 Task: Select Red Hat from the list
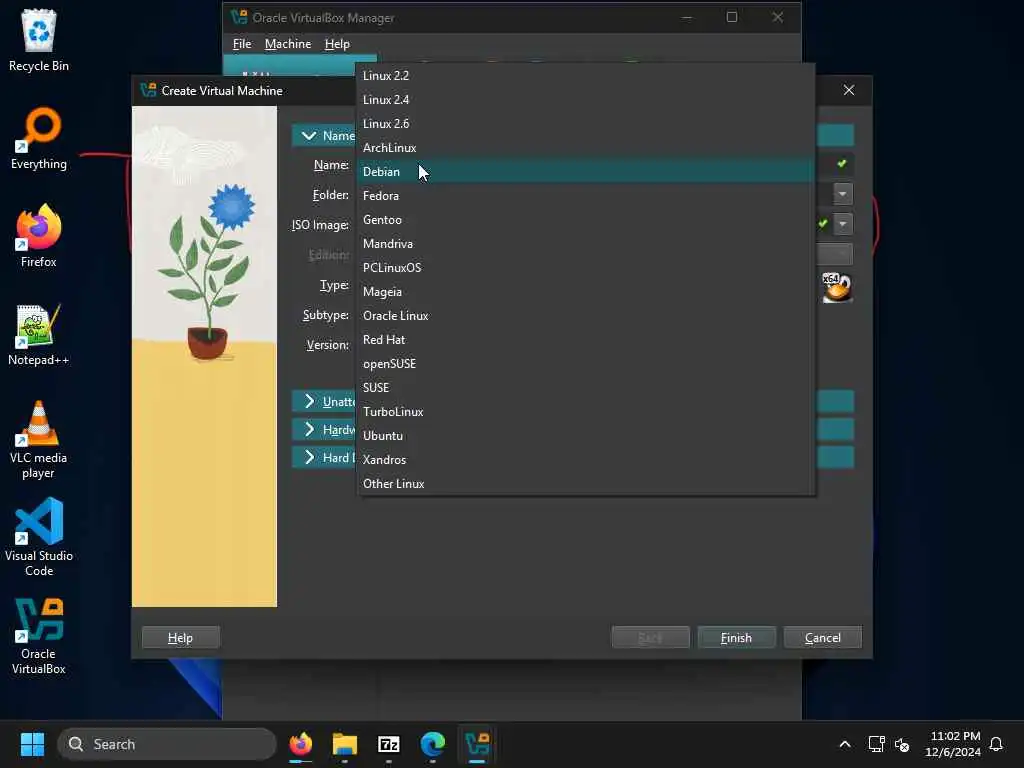[x=584, y=340]
